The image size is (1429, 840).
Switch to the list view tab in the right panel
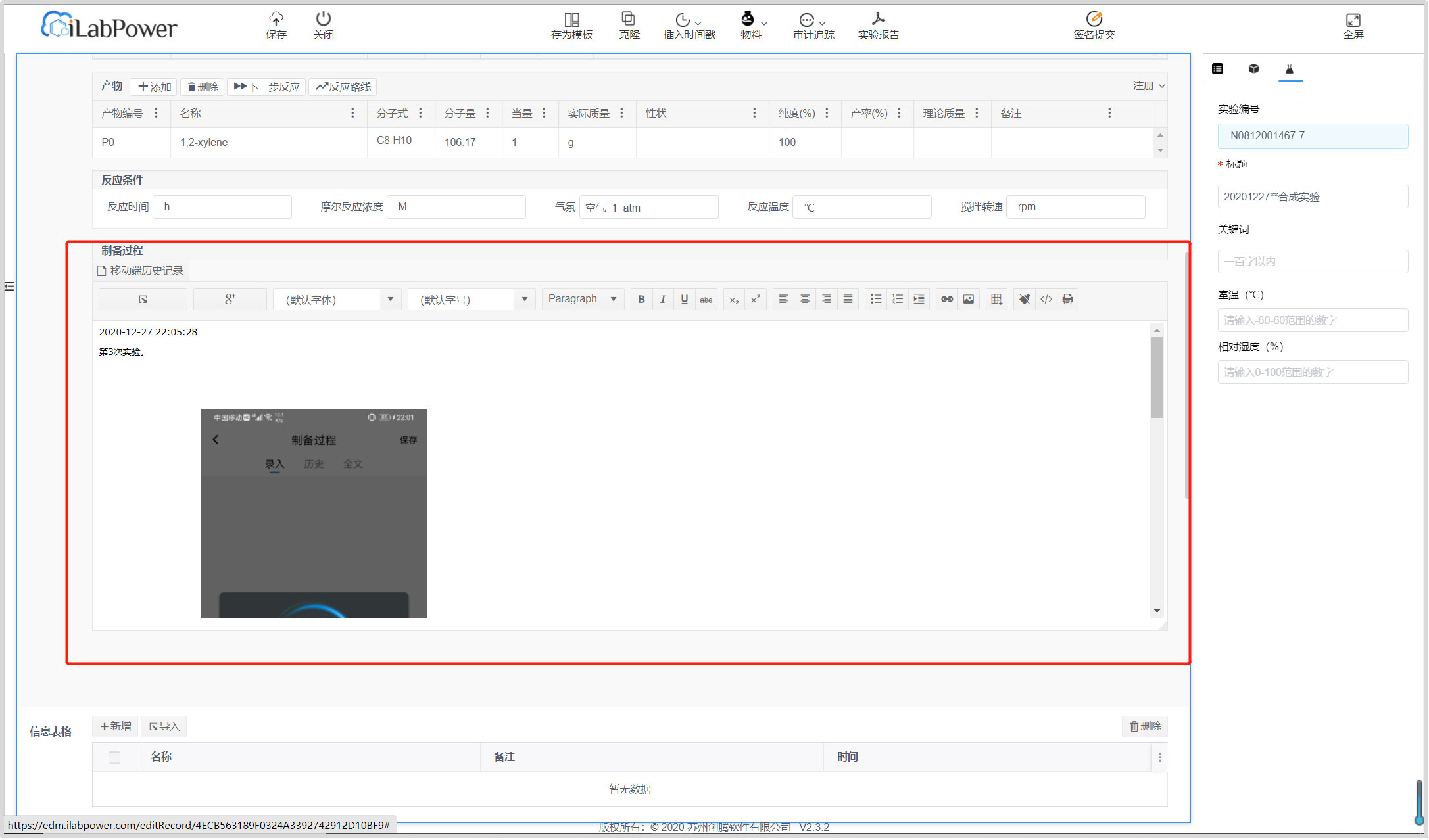pyautogui.click(x=1218, y=69)
